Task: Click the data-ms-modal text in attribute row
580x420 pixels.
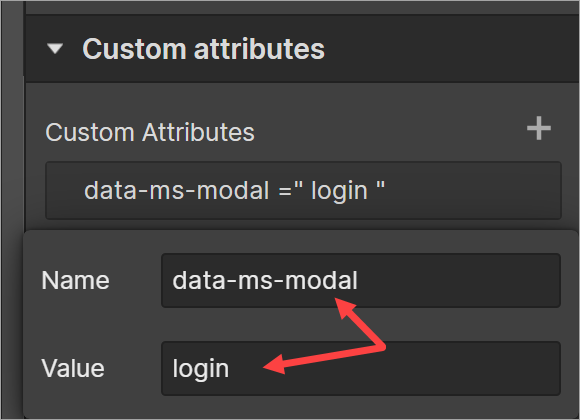Action: [177, 191]
